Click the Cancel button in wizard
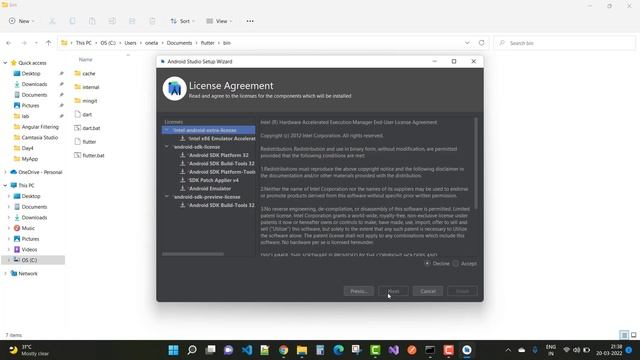The height and width of the screenshot is (360, 640). coord(428,291)
